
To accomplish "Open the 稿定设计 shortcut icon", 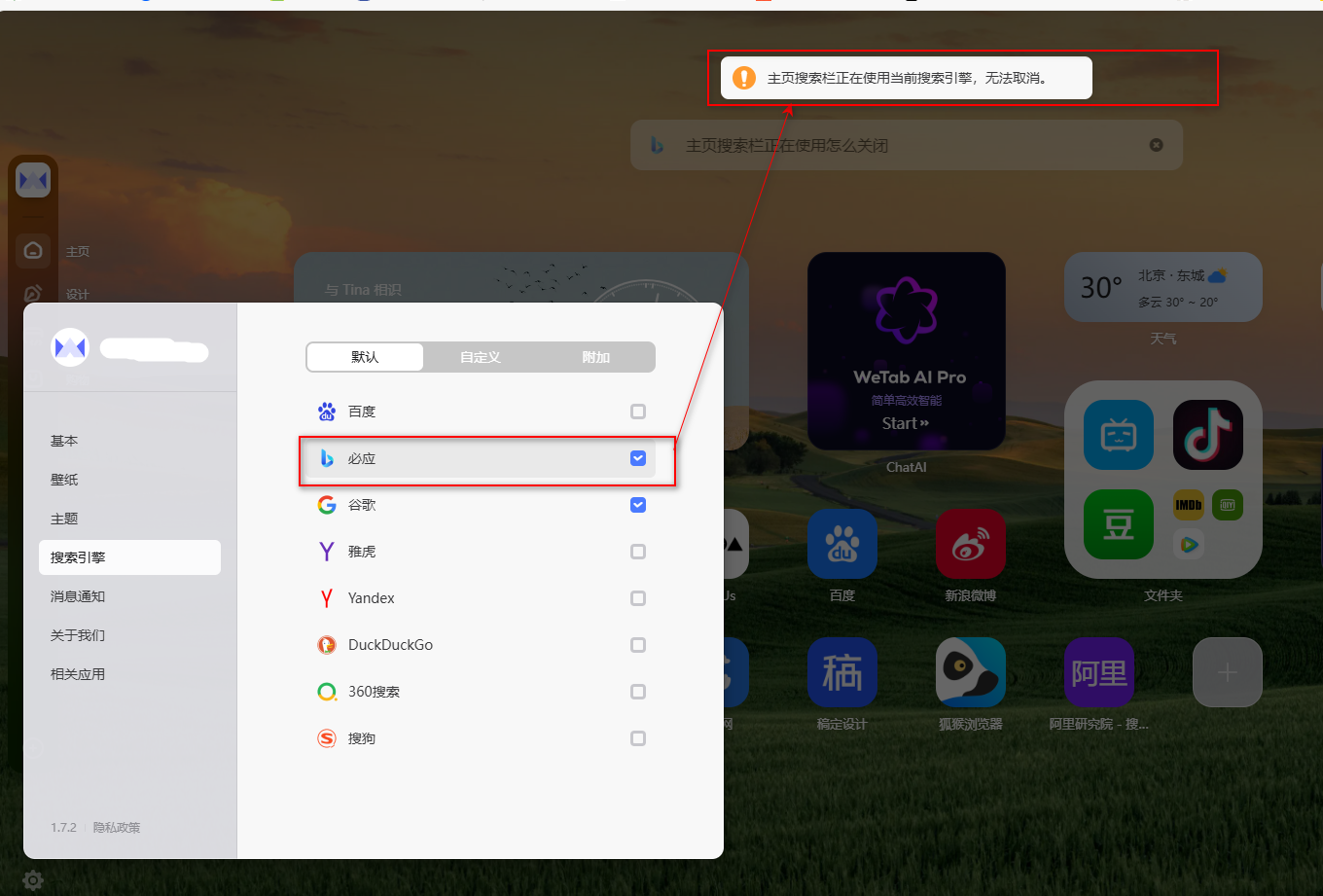I will [842, 672].
